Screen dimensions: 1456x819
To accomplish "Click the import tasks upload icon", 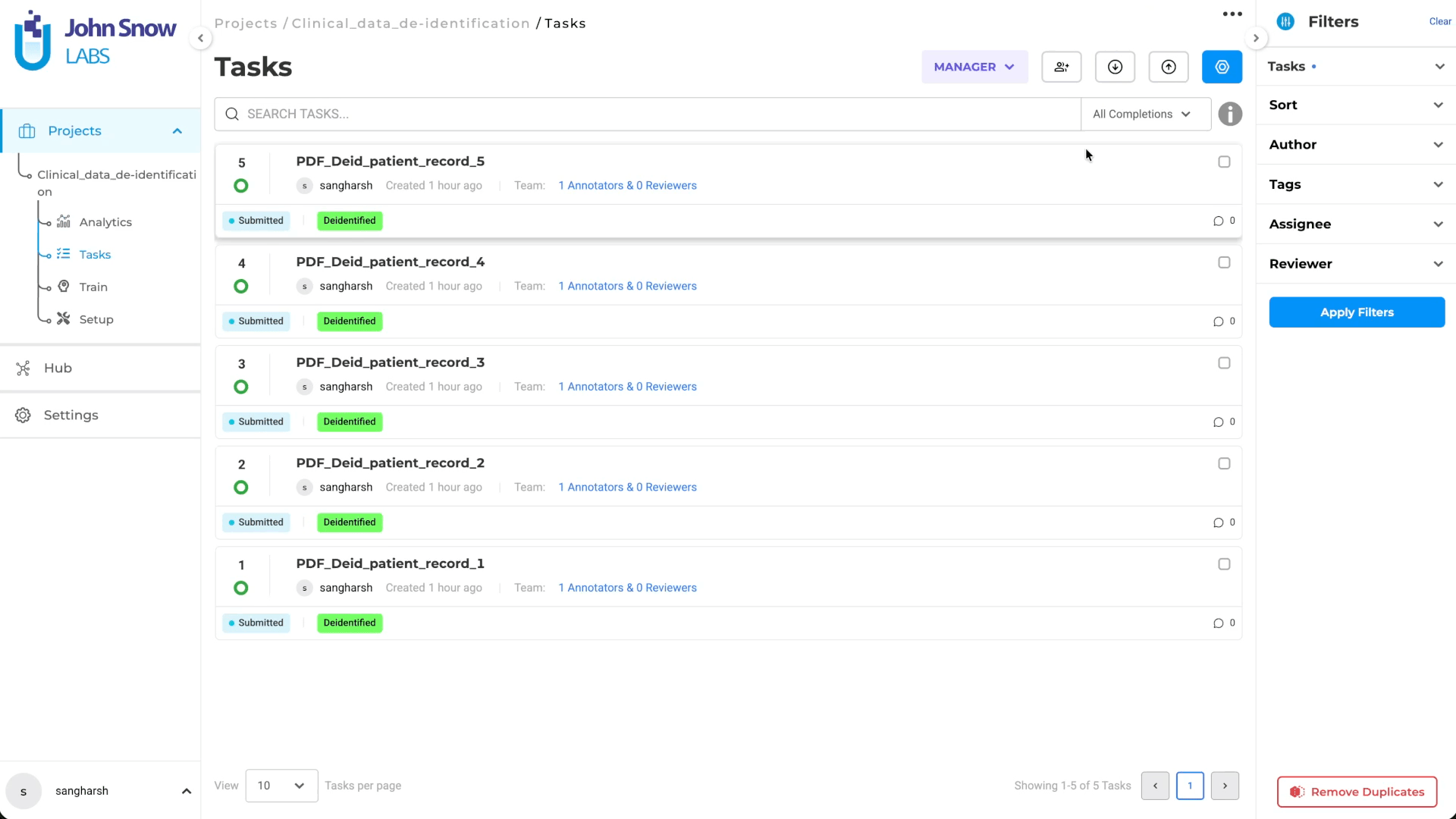I will pyautogui.click(x=1169, y=67).
